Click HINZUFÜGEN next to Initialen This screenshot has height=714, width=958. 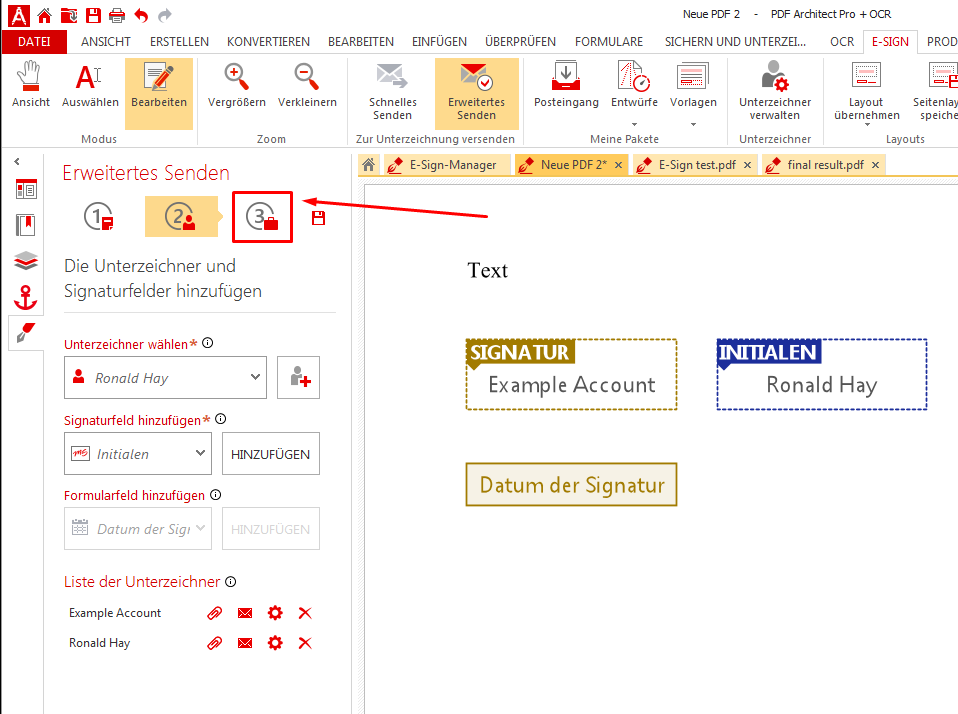pyautogui.click(x=271, y=454)
